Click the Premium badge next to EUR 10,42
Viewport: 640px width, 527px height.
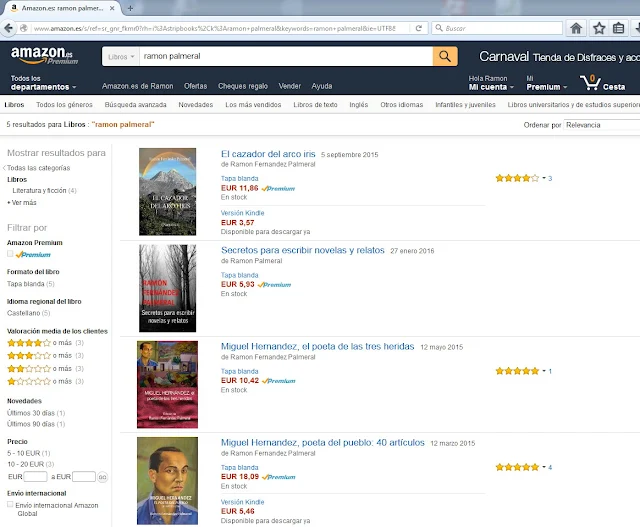pos(279,381)
